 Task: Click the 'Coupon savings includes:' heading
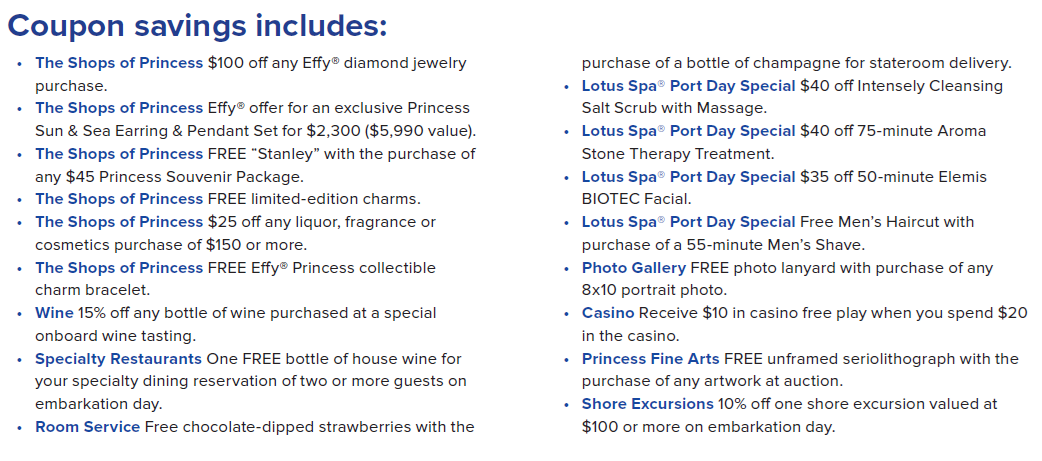pyautogui.click(x=197, y=25)
